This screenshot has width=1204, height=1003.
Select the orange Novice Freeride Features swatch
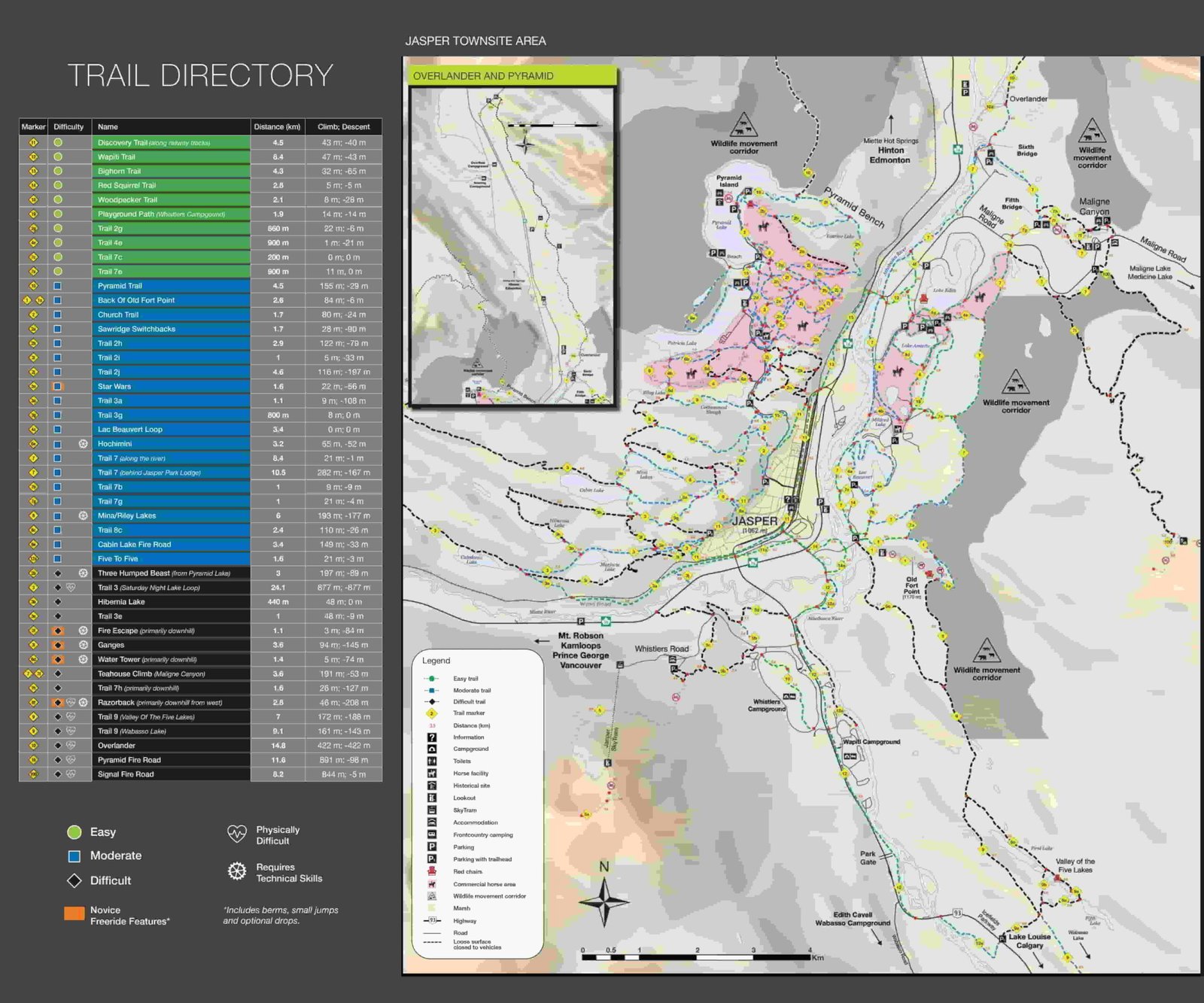pyautogui.click(x=74, y=913)
